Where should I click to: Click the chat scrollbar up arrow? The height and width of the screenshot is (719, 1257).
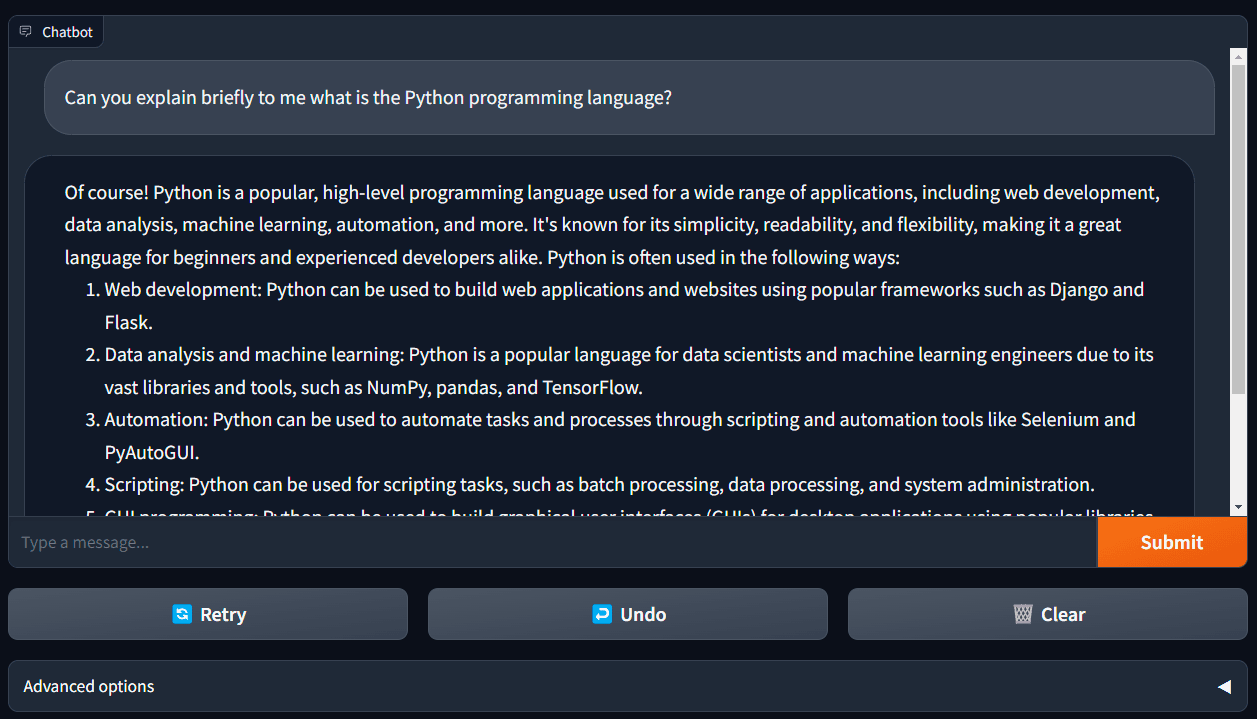1239,56
